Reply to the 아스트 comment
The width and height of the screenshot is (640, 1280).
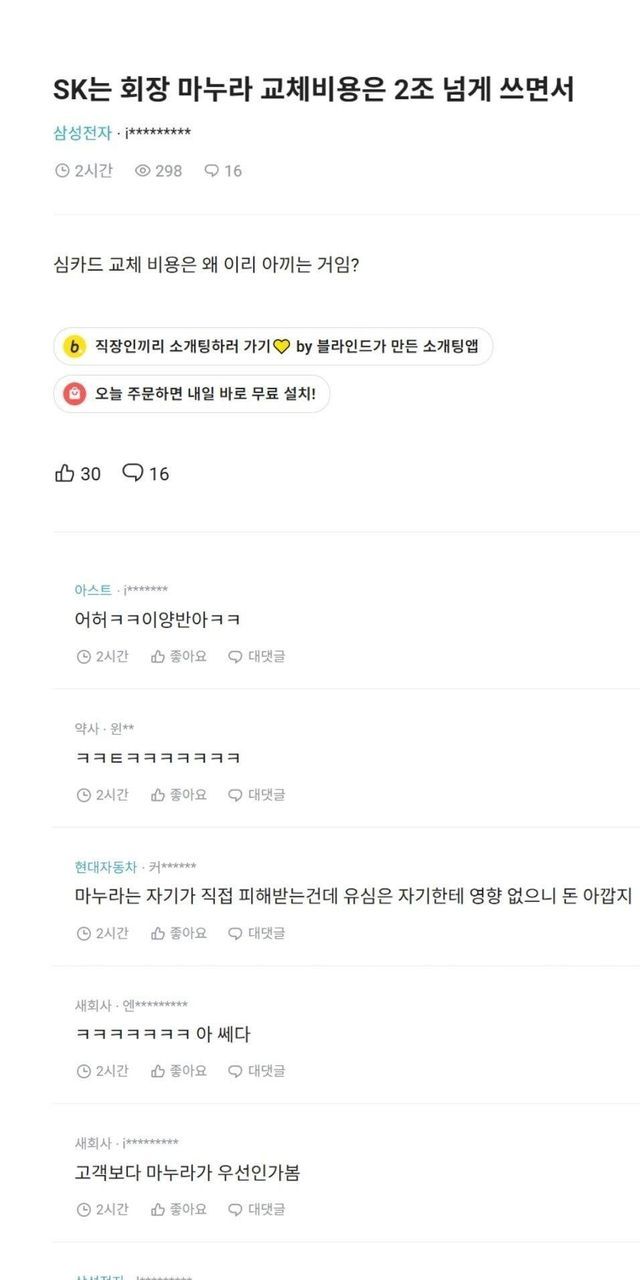pos(257,657)
